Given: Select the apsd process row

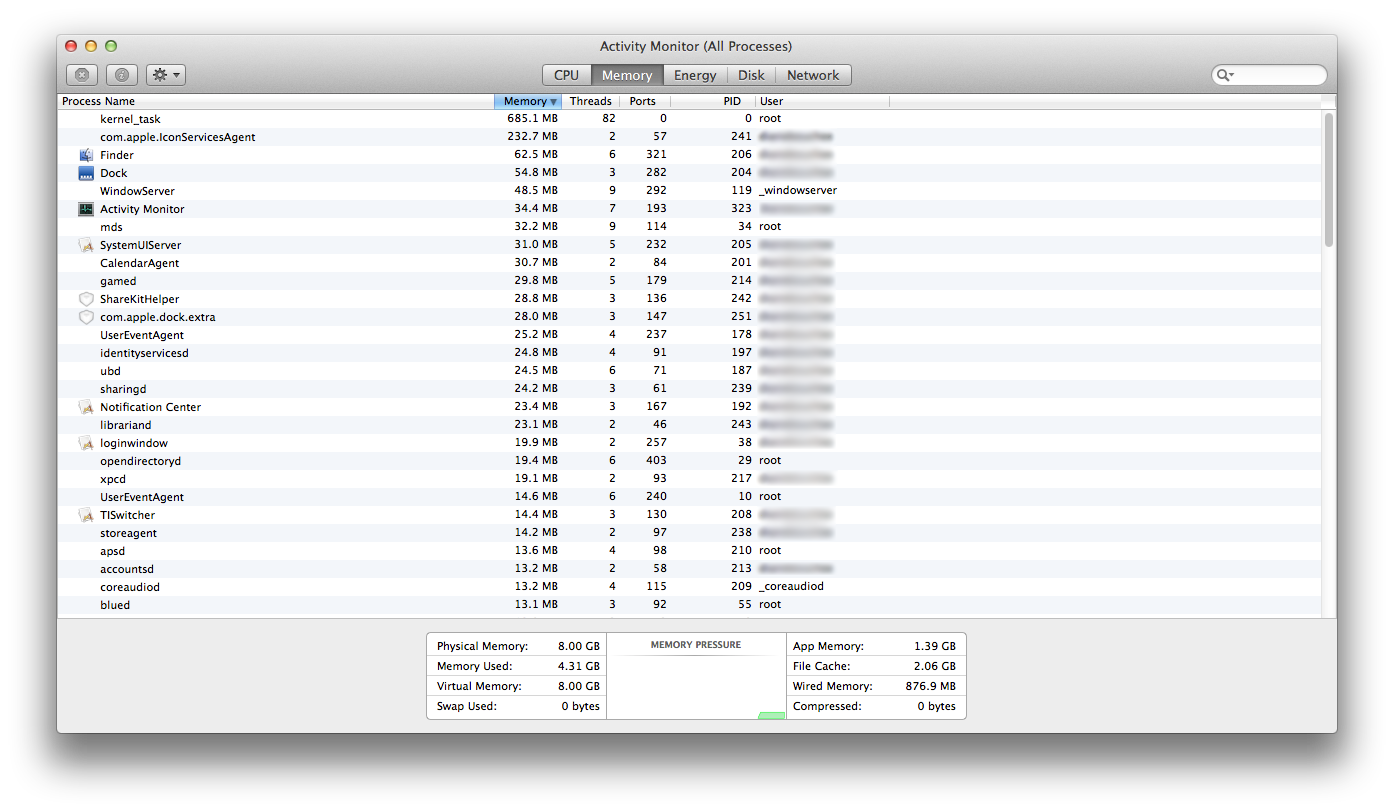Looking at the screenshot, I should click(690, 551).
